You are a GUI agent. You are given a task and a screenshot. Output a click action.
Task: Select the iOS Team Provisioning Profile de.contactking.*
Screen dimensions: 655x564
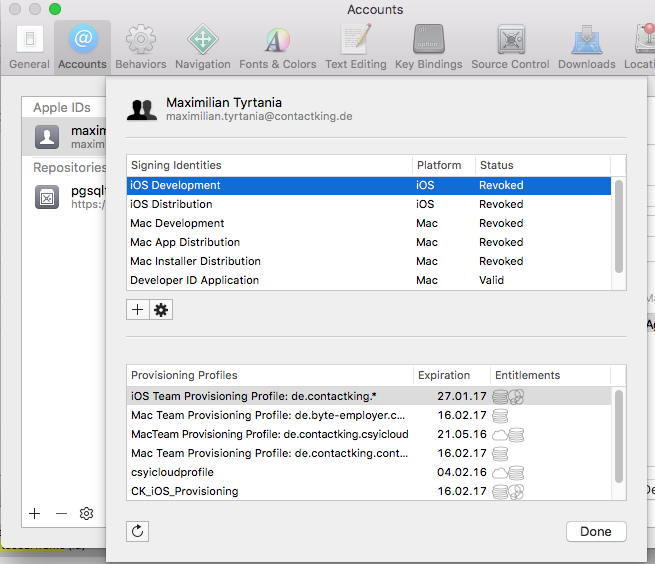369,396
